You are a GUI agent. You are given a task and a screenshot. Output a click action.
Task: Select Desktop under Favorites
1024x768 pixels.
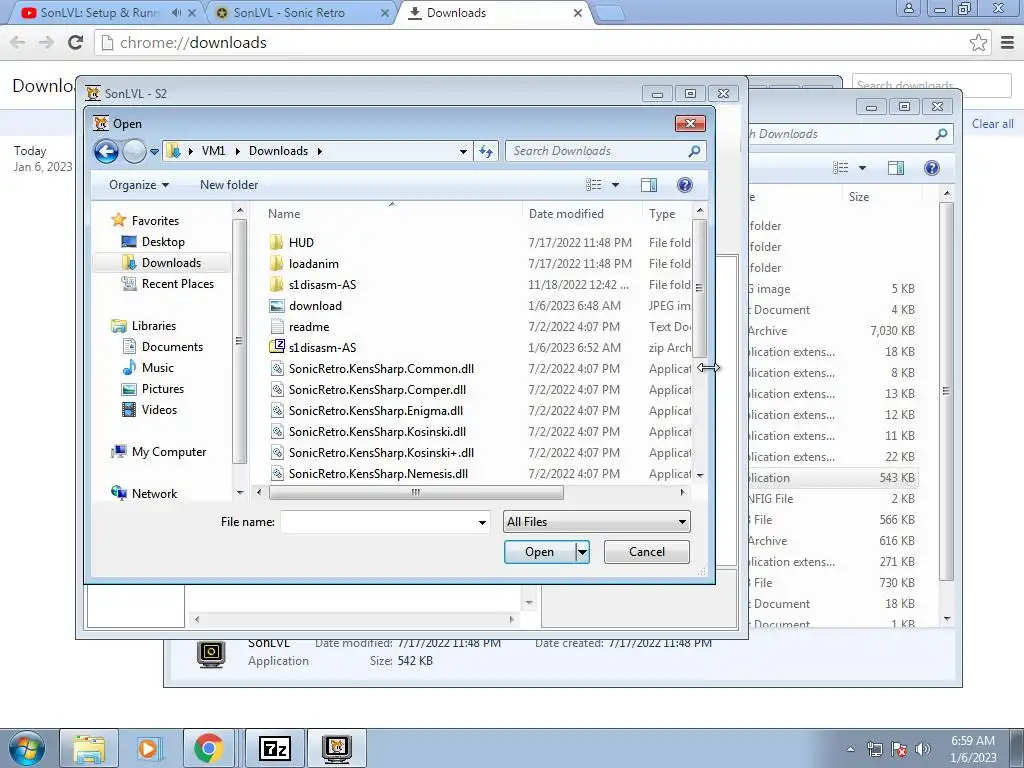[163, 242]
